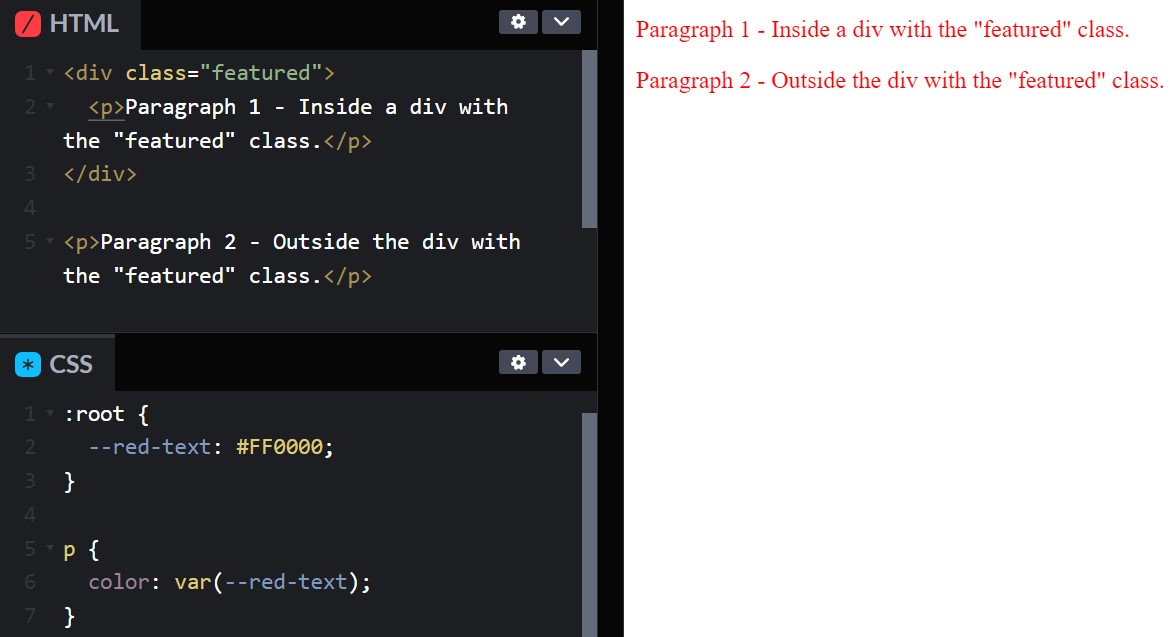
Task: Collapse fold arrow on CSS line 1
Action: coord(50,413)
